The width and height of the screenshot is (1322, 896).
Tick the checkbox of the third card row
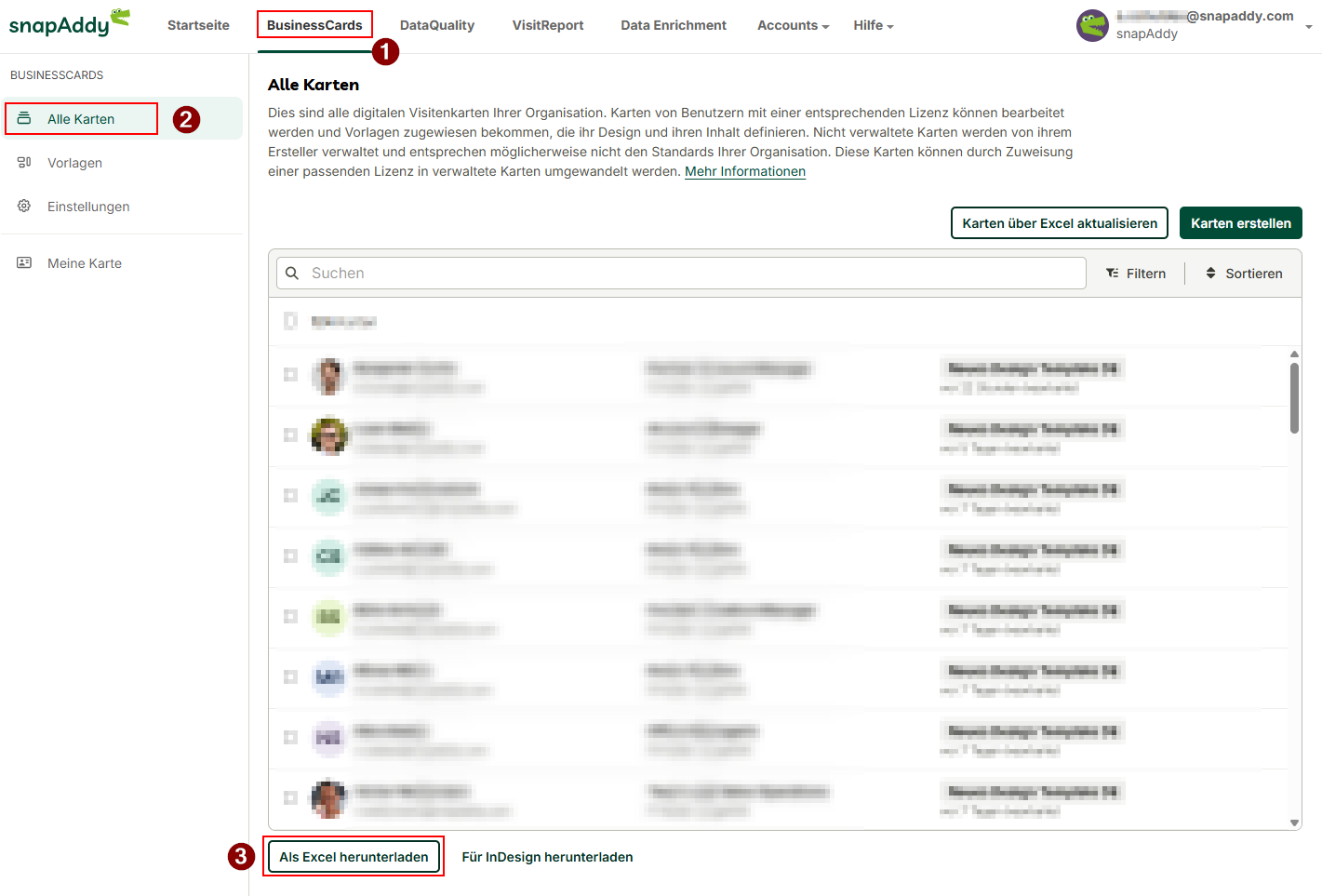pyautogui.click(x=290, y=495)
